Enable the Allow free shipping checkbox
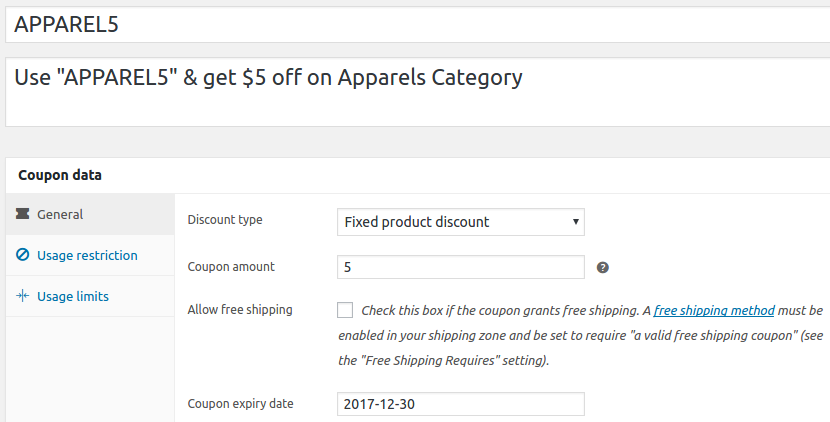The height and width of the screenshot is (422, 830). [345, 310]
